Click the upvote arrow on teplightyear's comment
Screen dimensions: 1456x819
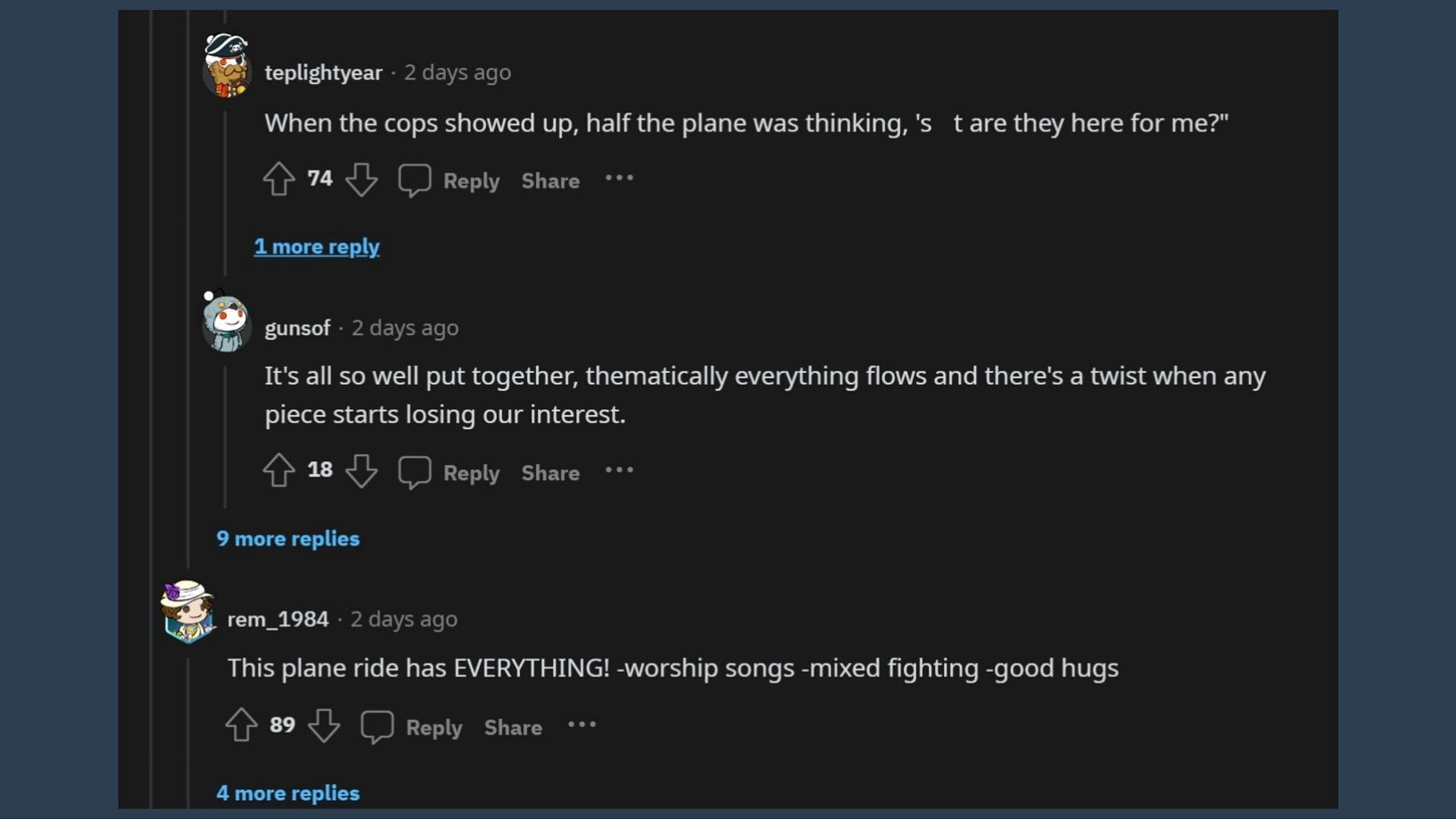pos(280,180)
